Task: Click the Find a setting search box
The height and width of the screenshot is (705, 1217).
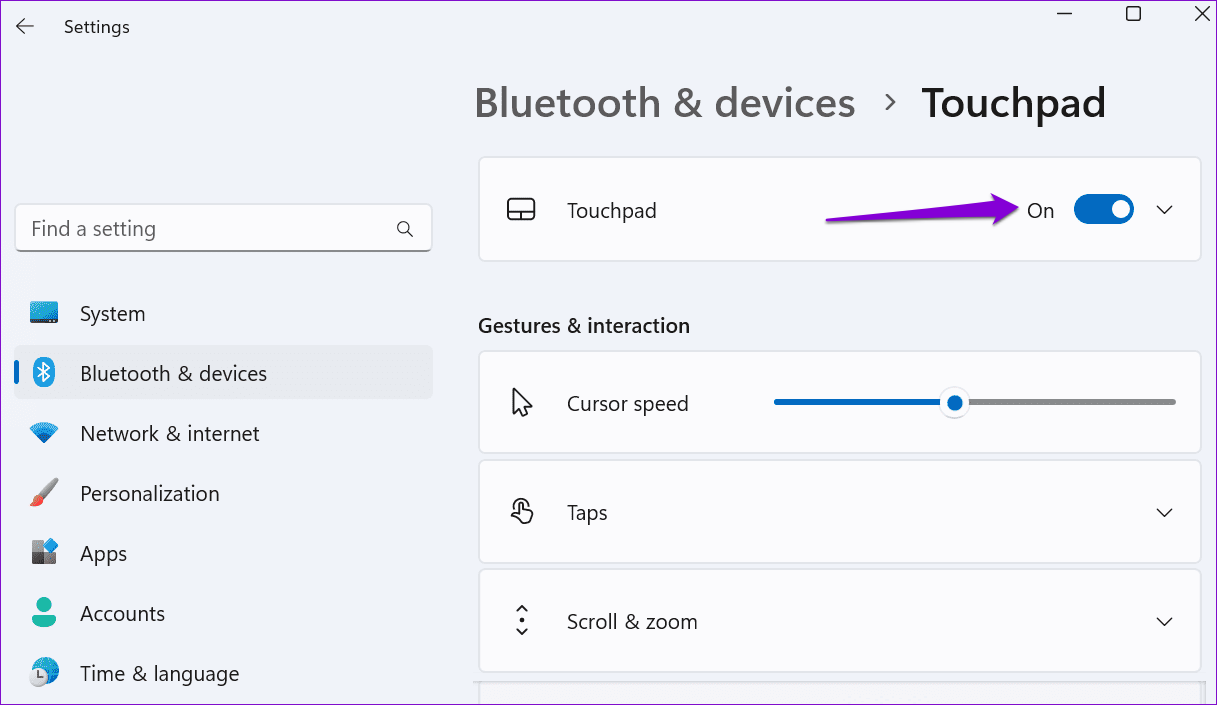Action: (210, 229)
